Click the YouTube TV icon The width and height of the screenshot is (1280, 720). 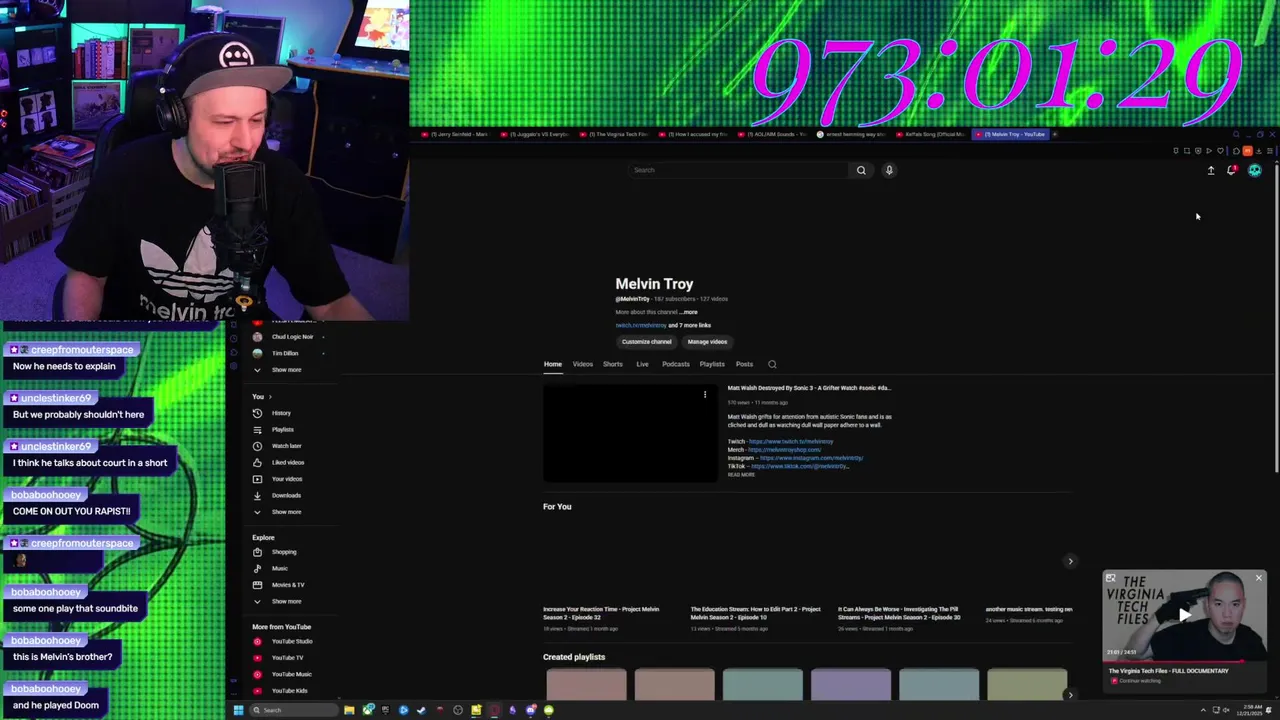pyautogui.click(x=257, y=658)
